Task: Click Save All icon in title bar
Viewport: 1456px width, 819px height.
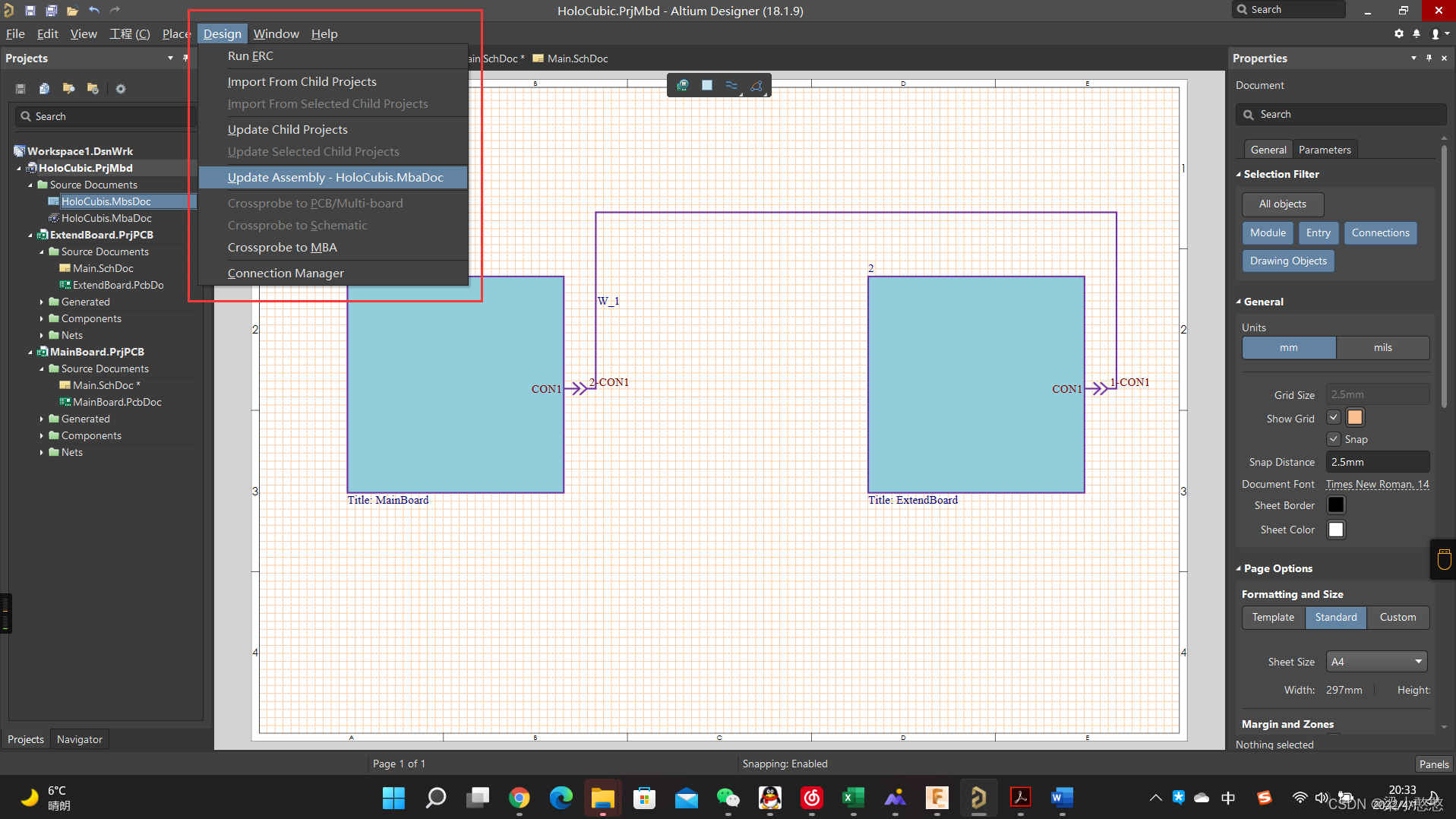Action: (51, 11)
